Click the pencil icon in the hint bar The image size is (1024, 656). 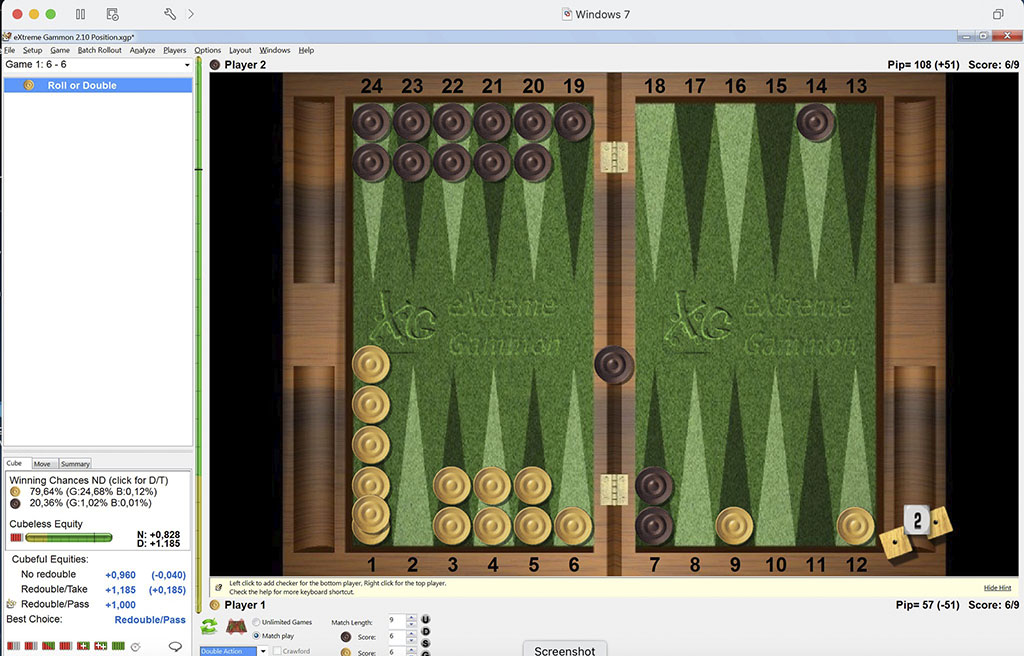(218, 587)
